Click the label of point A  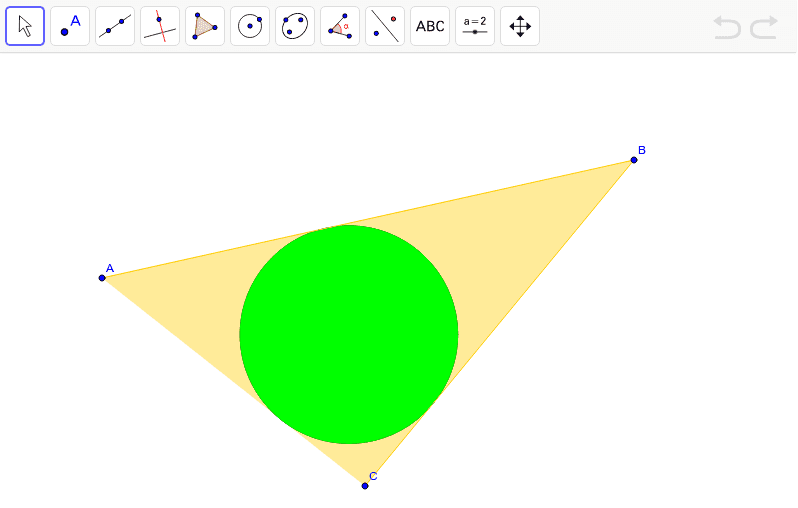[x=110, y=268]
